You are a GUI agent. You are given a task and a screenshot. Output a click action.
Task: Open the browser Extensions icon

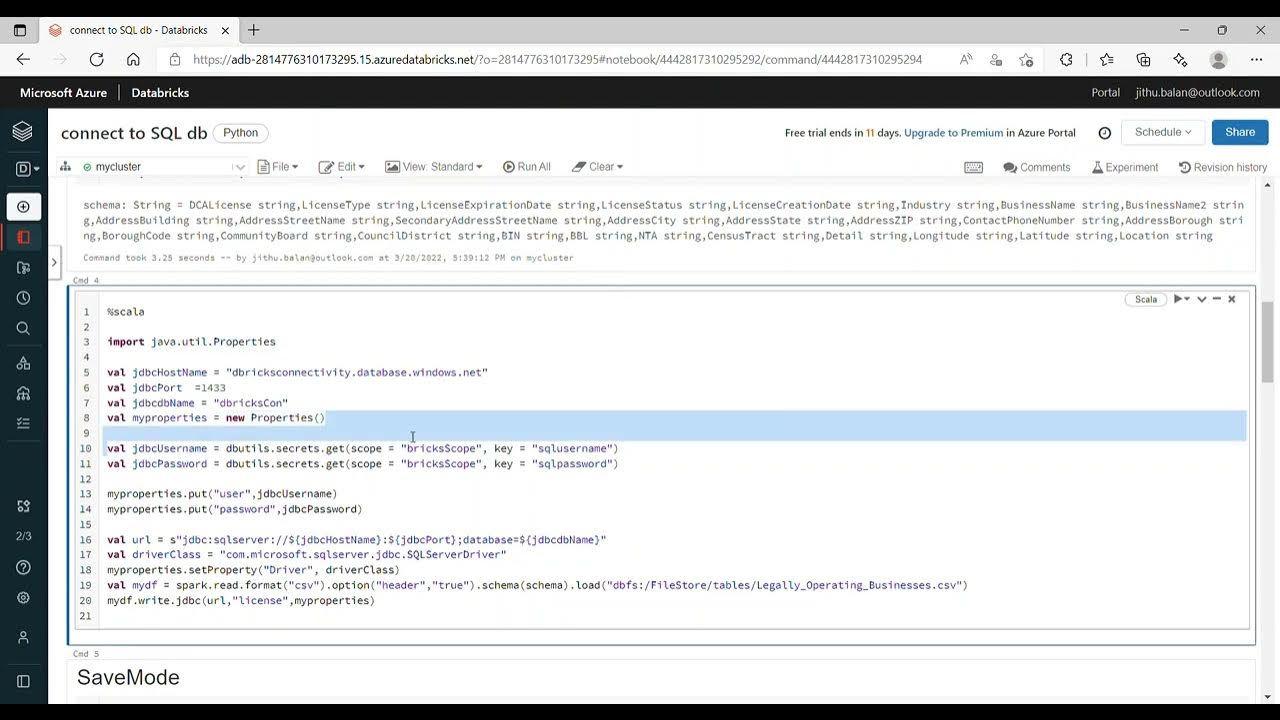tap(1066, 59)
